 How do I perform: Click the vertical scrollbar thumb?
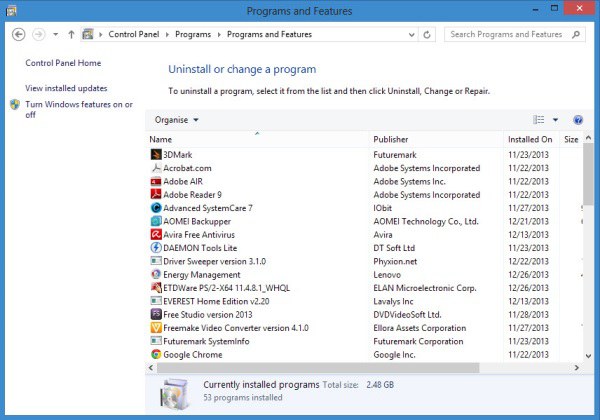point(589,174)
